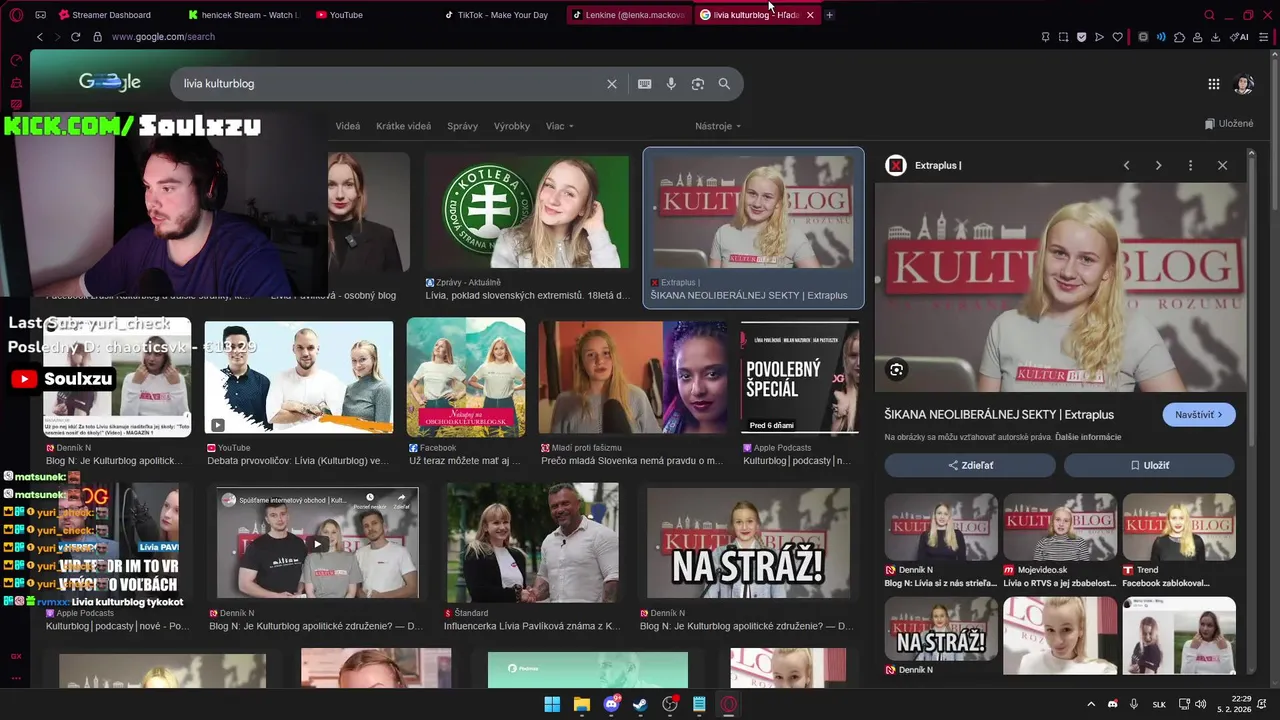Open the browser extensions cube icon
The image size is (1280, 720).
pos(1179,37)
